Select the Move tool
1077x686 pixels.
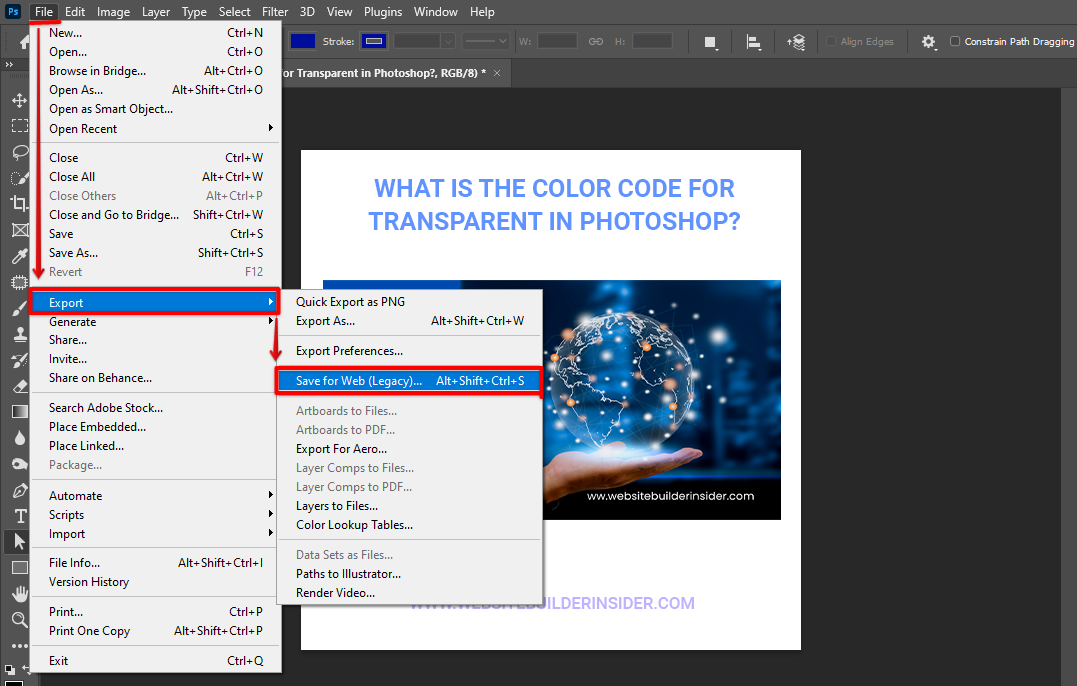tap(19, 101)
